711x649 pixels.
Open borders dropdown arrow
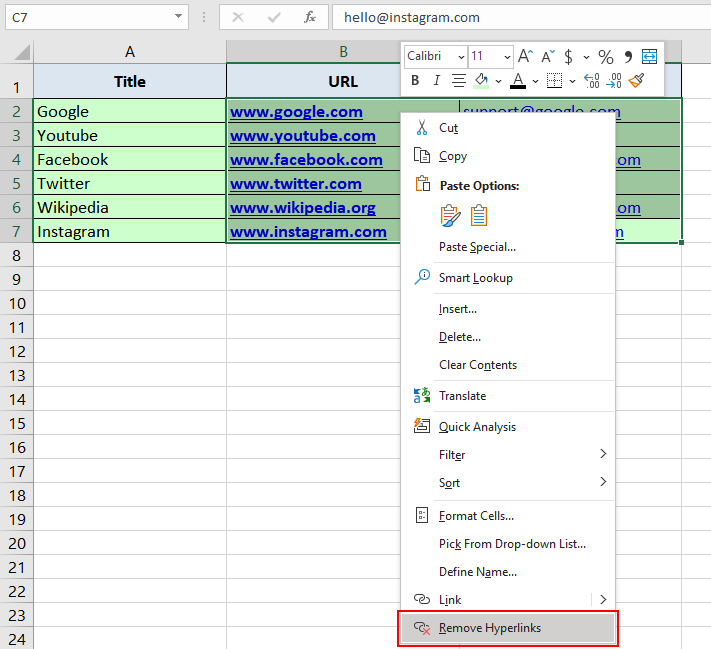(x=572, y=81)
